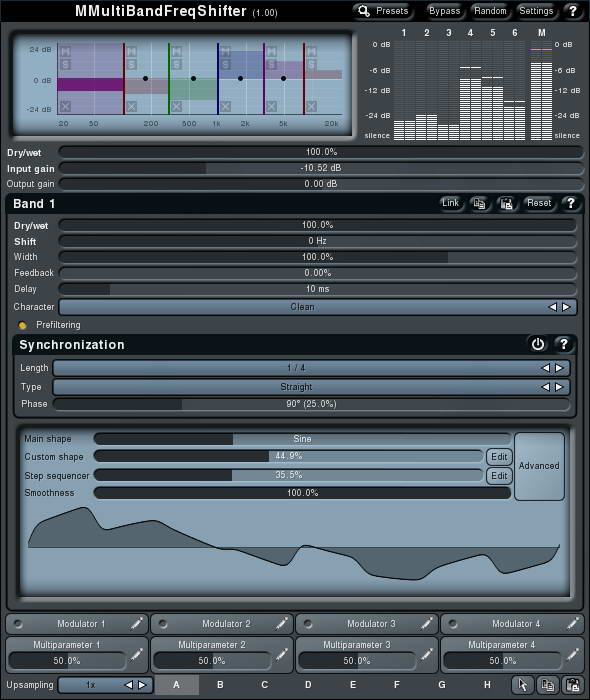Screen dimensions: 590x700
Task: Edit the Custom shape
Action: click(499, 457)
